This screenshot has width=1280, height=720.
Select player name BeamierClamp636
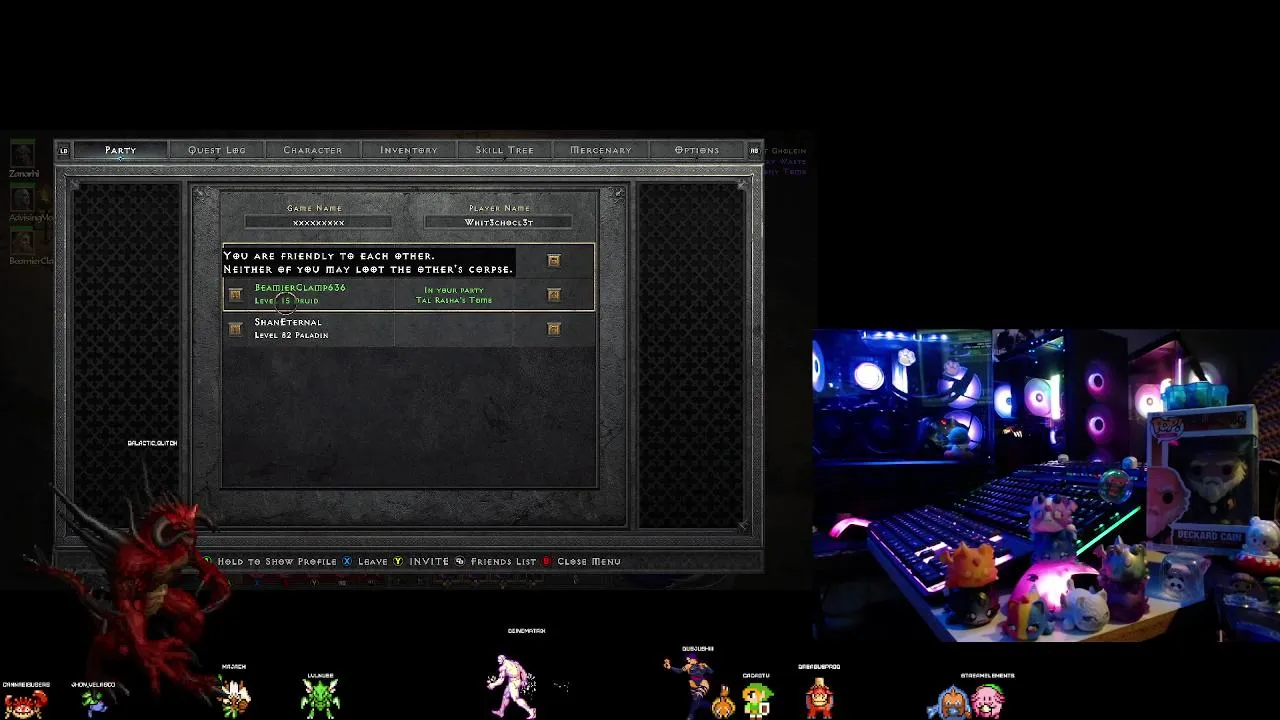300,288
